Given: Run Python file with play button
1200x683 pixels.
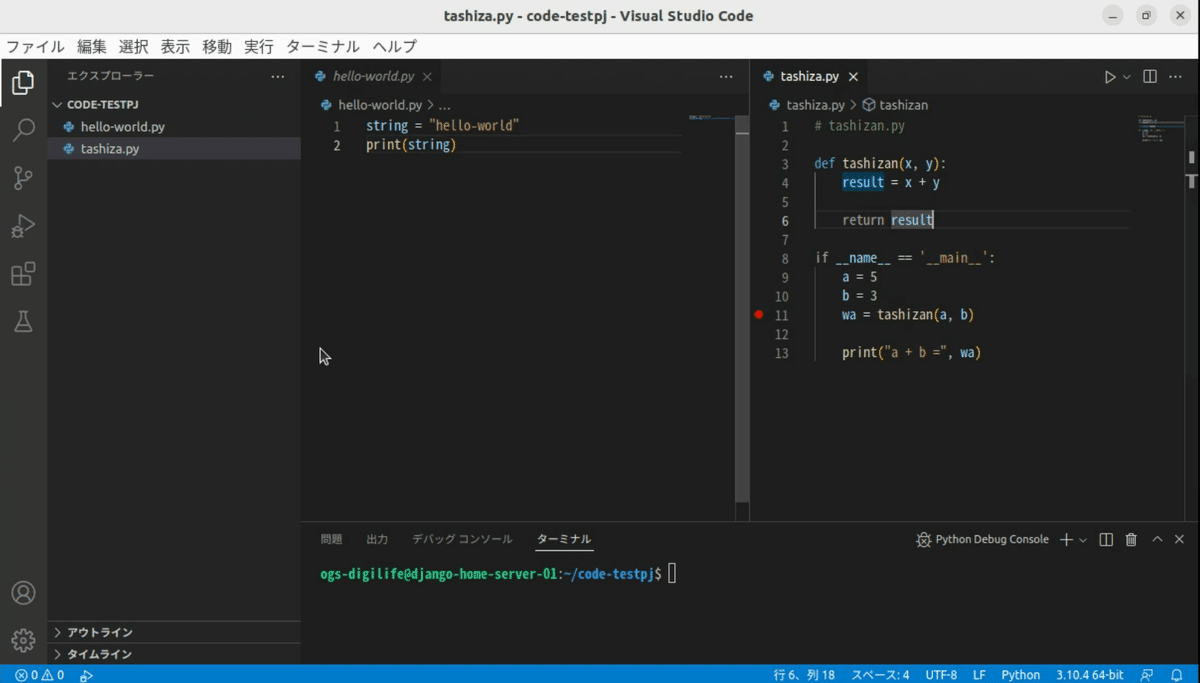Looking at the screenshot, I should click(1109, 77).
